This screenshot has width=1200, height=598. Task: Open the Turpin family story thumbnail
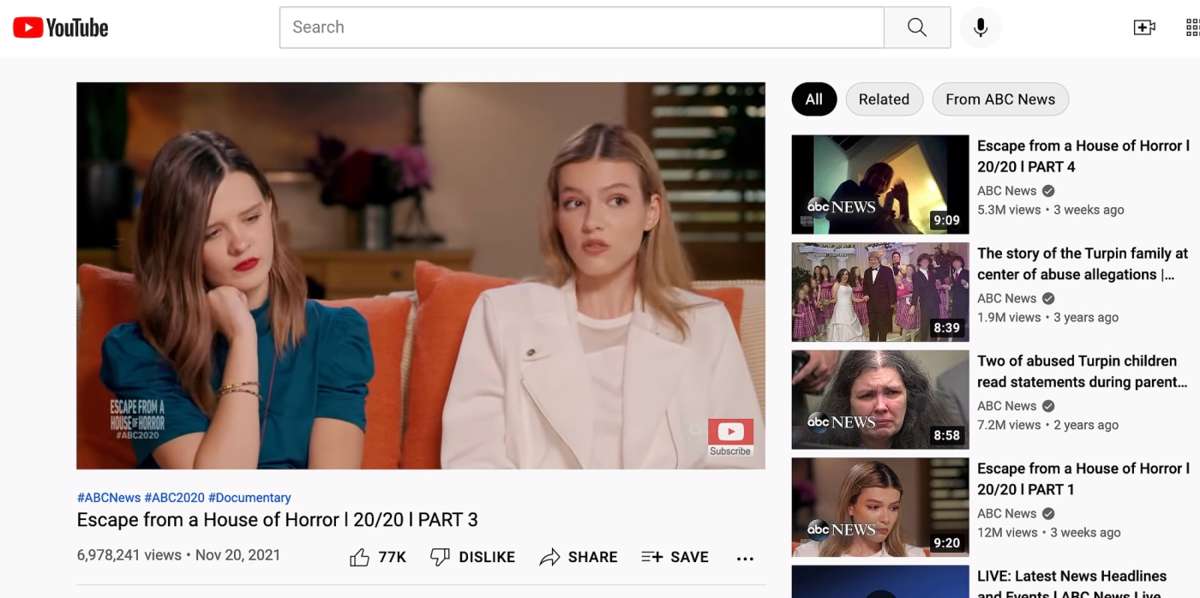(880, 292)
